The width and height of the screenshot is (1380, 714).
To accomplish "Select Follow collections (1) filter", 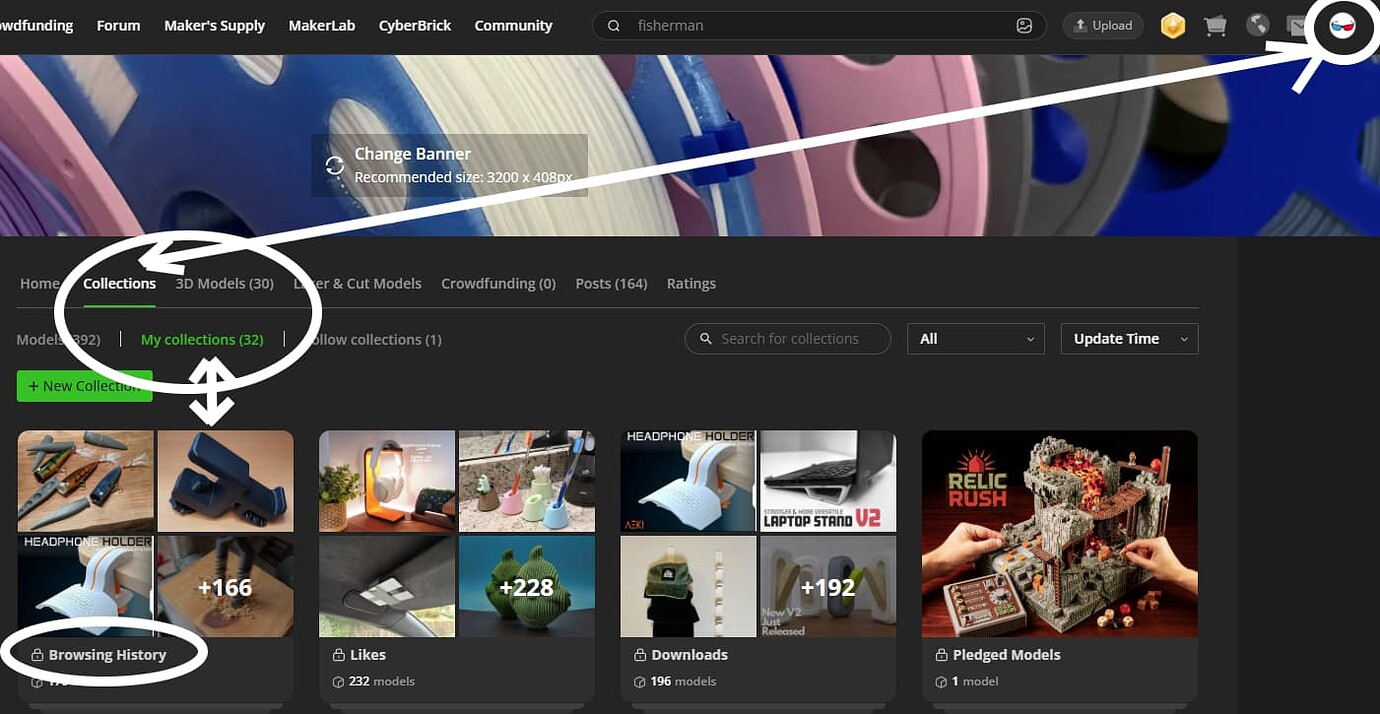I will pyautogui.click(x=372, y=339).
